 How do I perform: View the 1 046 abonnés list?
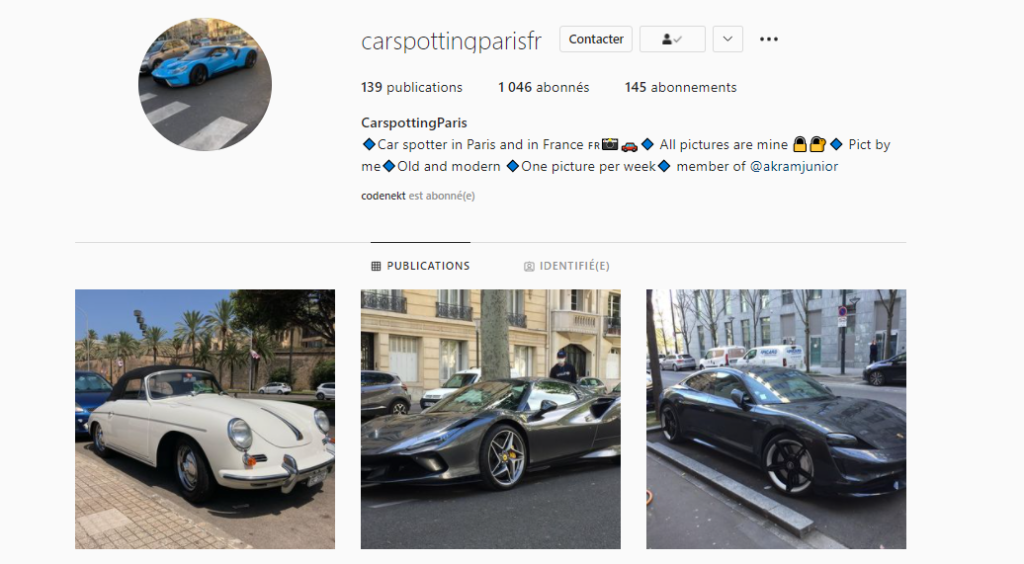click(x=543, y=87)
